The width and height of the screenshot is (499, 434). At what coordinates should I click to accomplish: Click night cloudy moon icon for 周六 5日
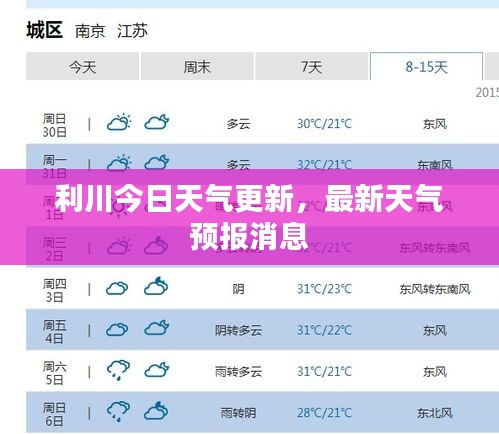[157, 370]
